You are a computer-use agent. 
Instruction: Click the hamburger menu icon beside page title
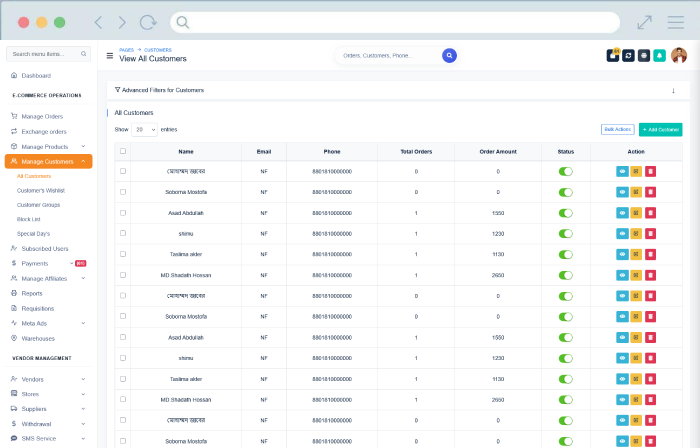(110, 56)
